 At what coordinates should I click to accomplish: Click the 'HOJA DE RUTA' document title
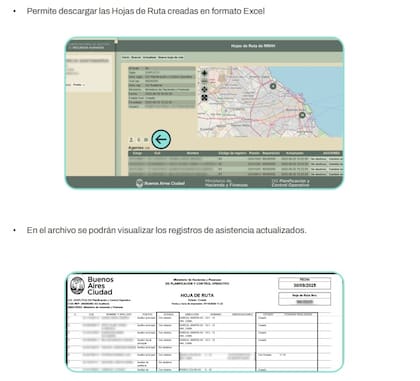click(197, 295)
